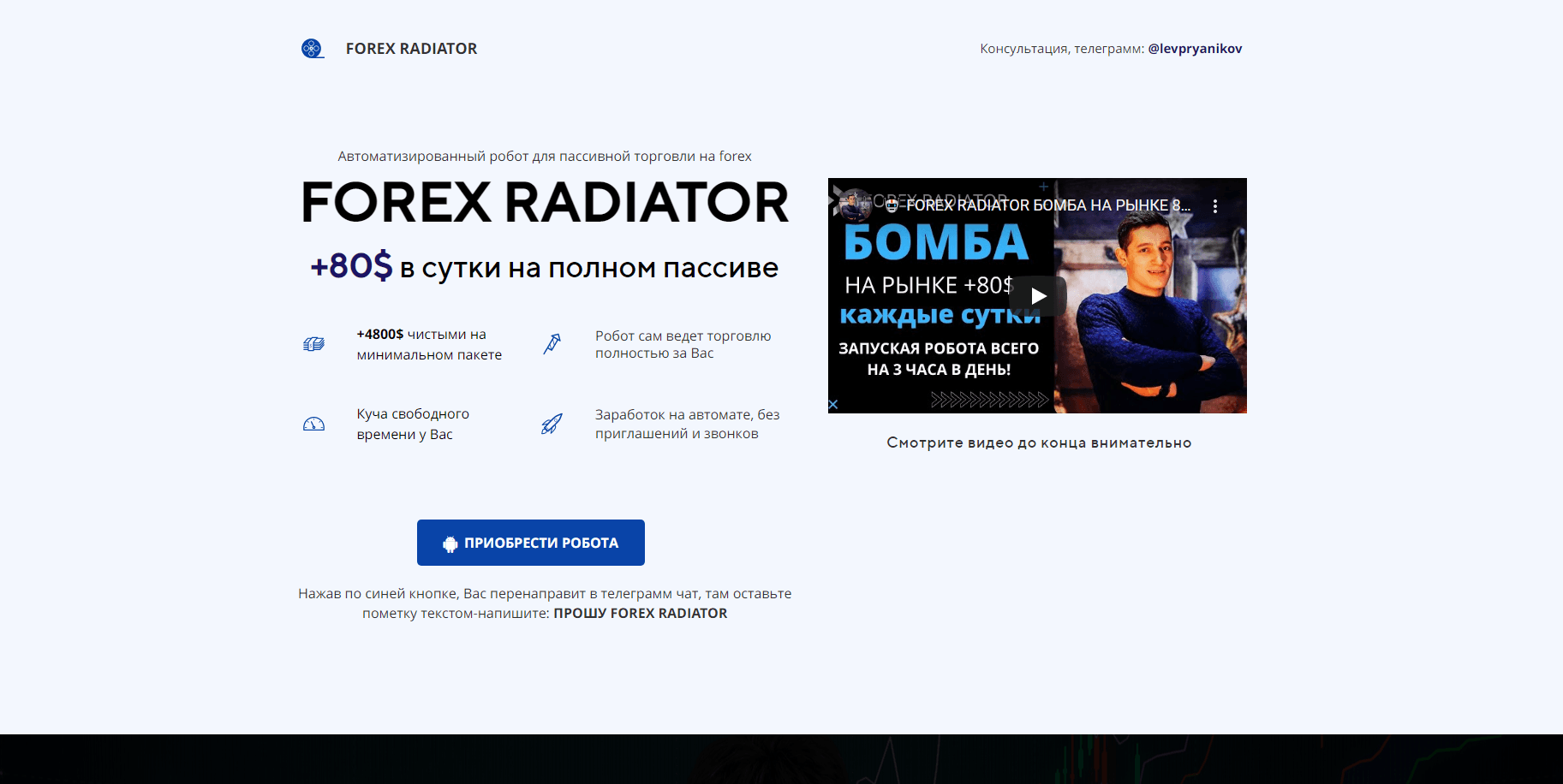The height and width of the screenshot is (784, 1563).
Task: Click the rocket icon beside Заработок на автомате
Action: [552, 424]
